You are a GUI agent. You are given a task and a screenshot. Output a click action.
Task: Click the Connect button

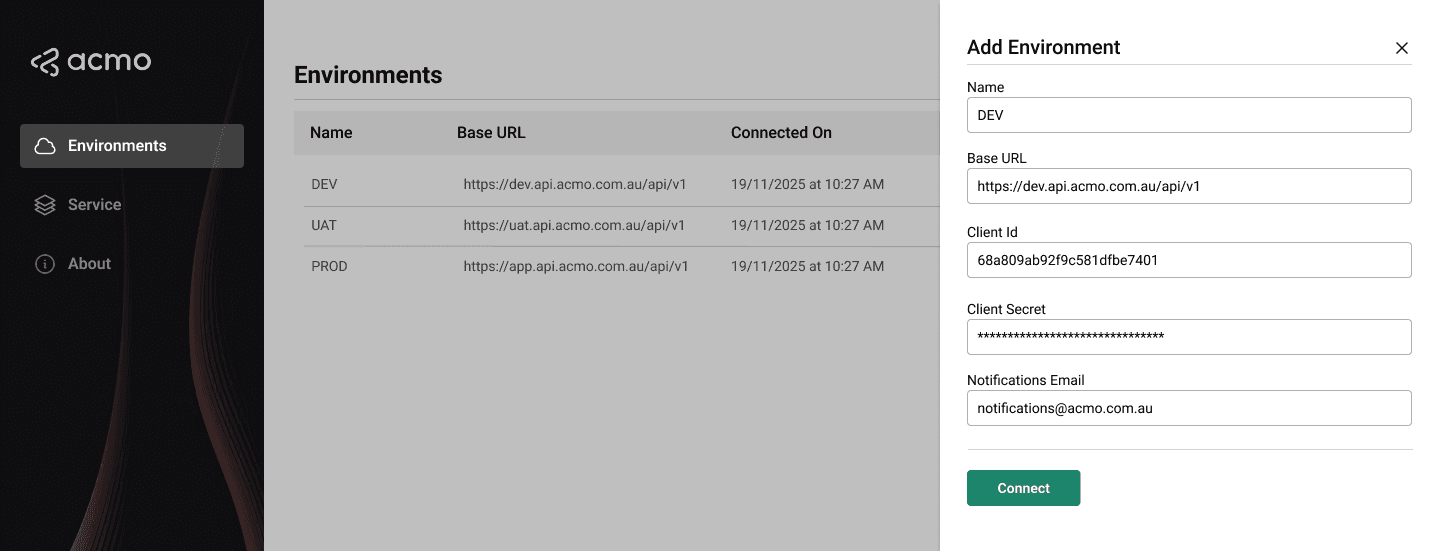[x=1023, y=488]
